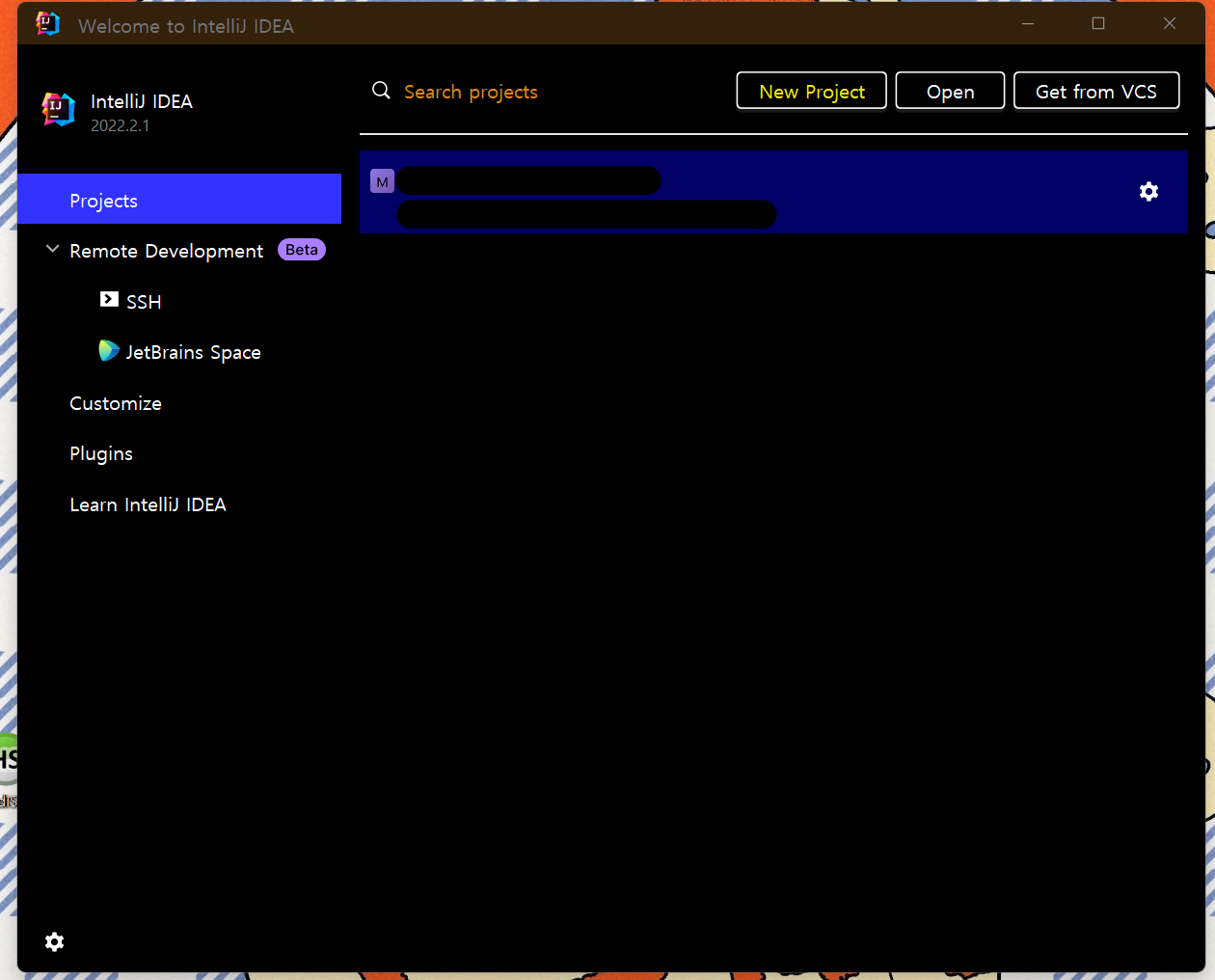Minimize the IntelliJ welcome window

coord(1028,23)
